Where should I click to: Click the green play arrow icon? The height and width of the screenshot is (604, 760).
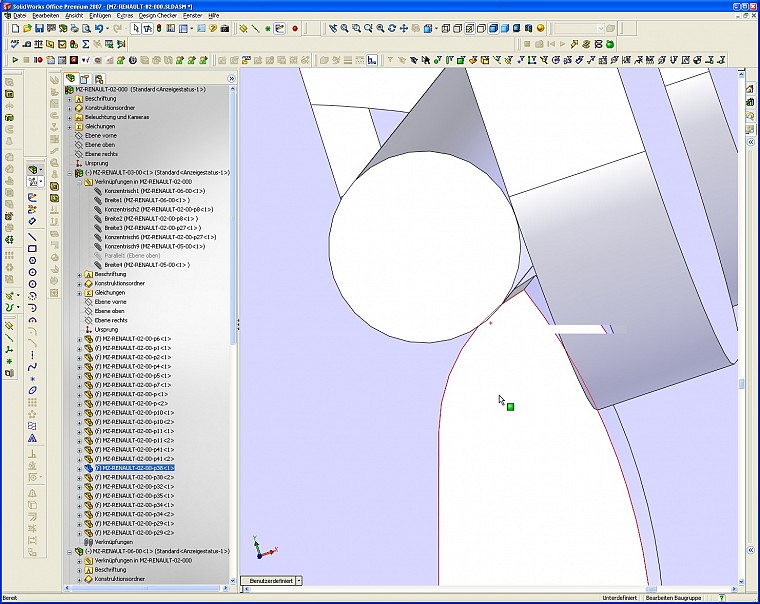(15, 60)
